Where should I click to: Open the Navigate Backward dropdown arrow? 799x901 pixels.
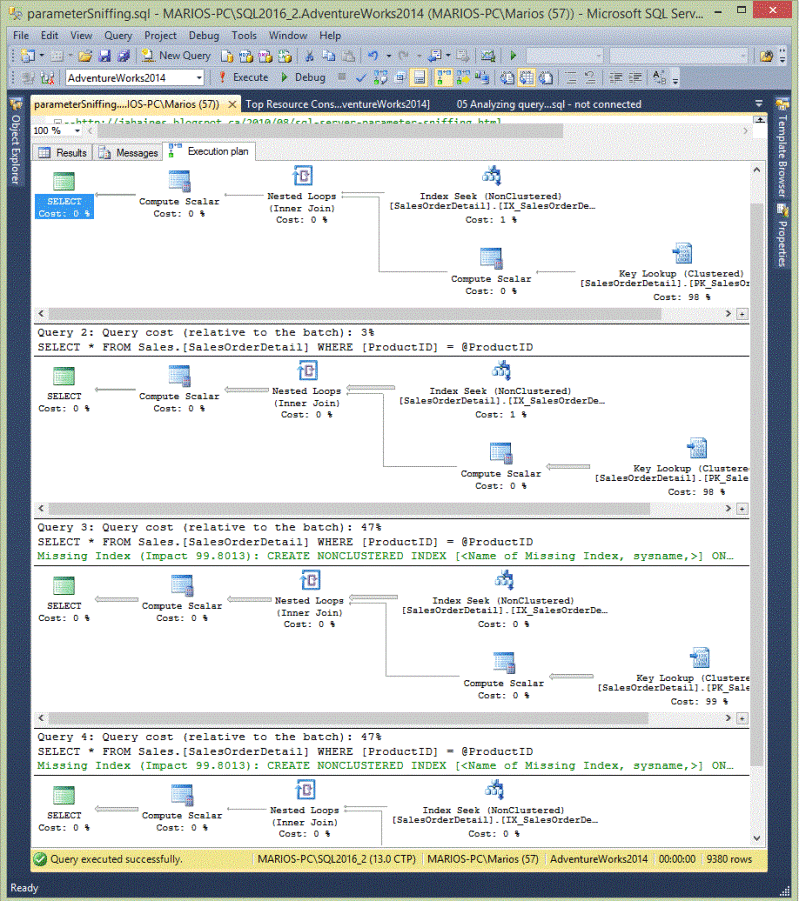(448, 56)
